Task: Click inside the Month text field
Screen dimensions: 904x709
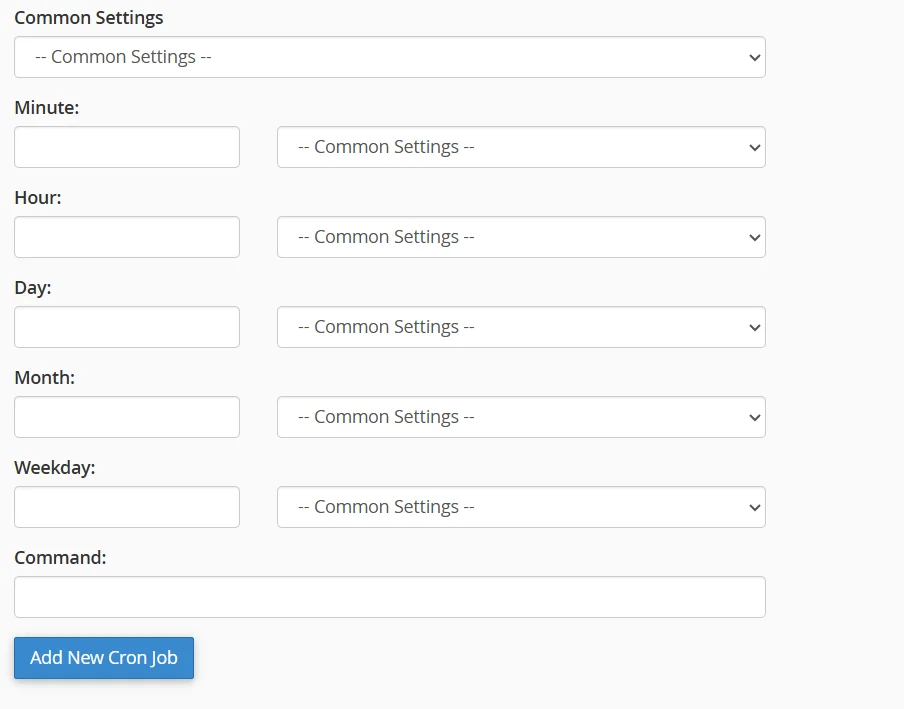Action: coord(127,417)
